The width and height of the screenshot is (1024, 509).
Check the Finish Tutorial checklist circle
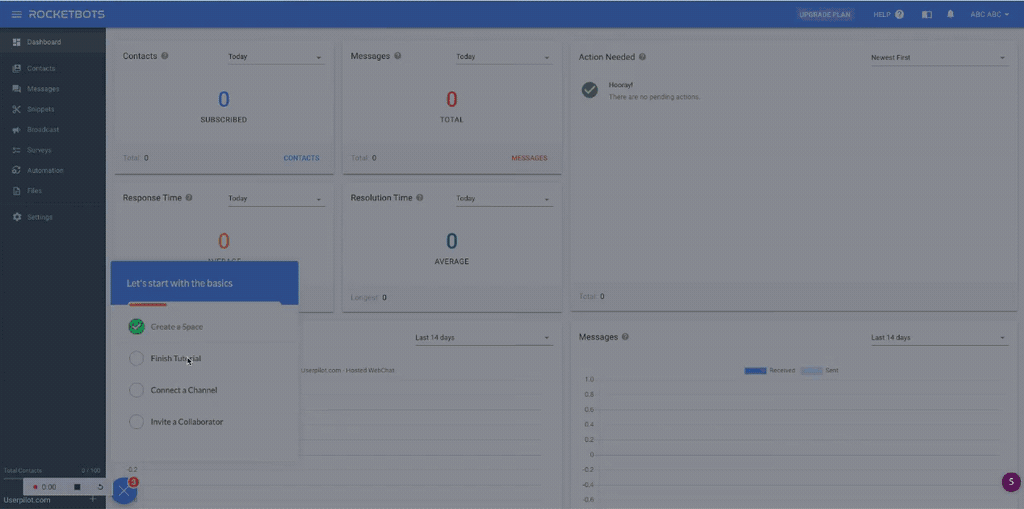pyautogui.click(x=137, y=358)
